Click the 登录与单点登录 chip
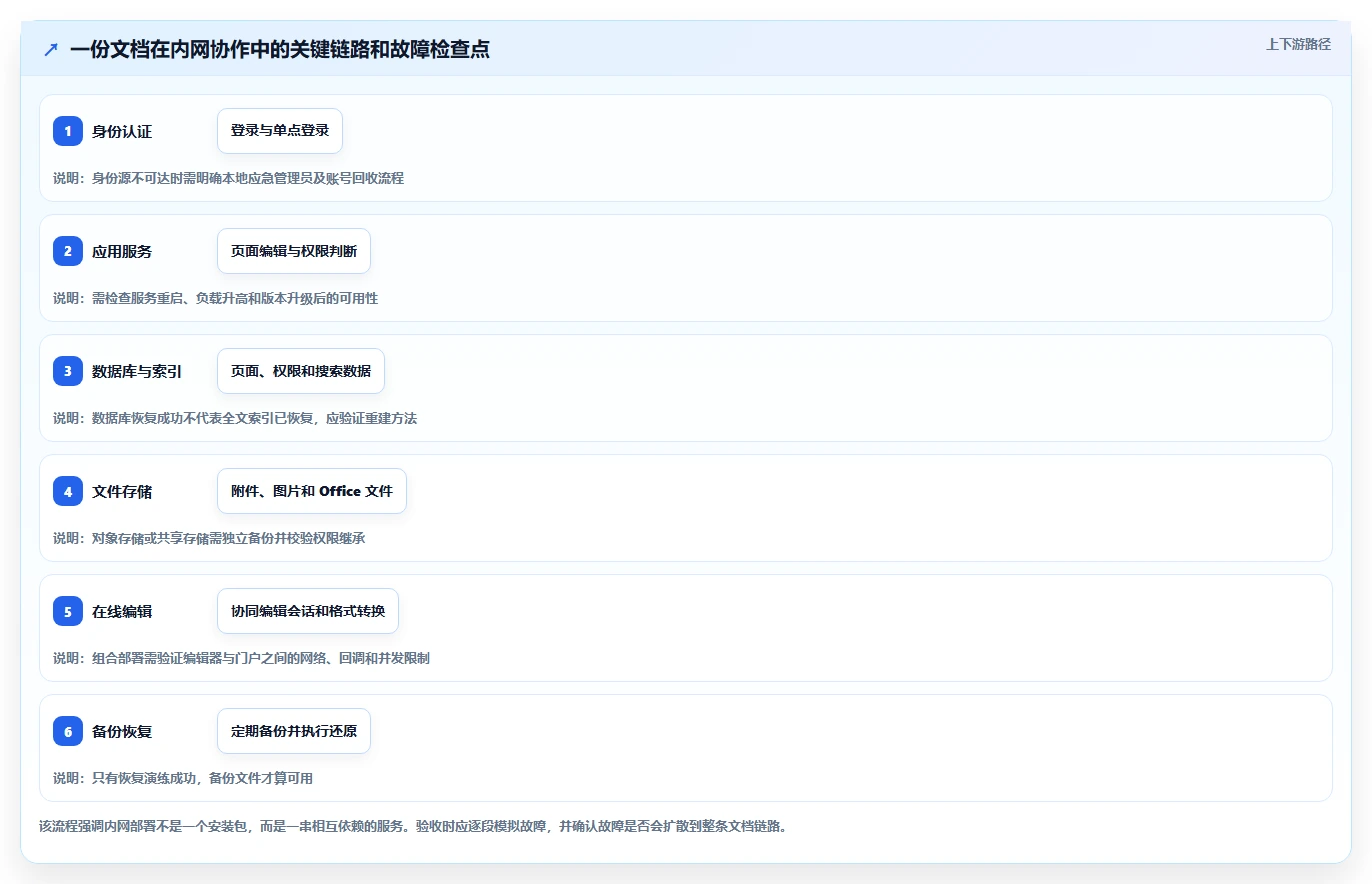1372x884 pixels. 280,131
